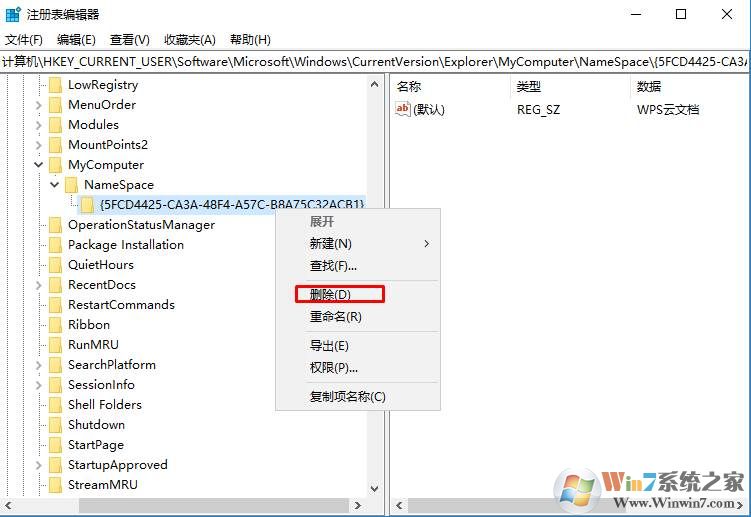
Task: Click the RunMRU folder icon
Action: pyautogui.click(x=56, y=345)
